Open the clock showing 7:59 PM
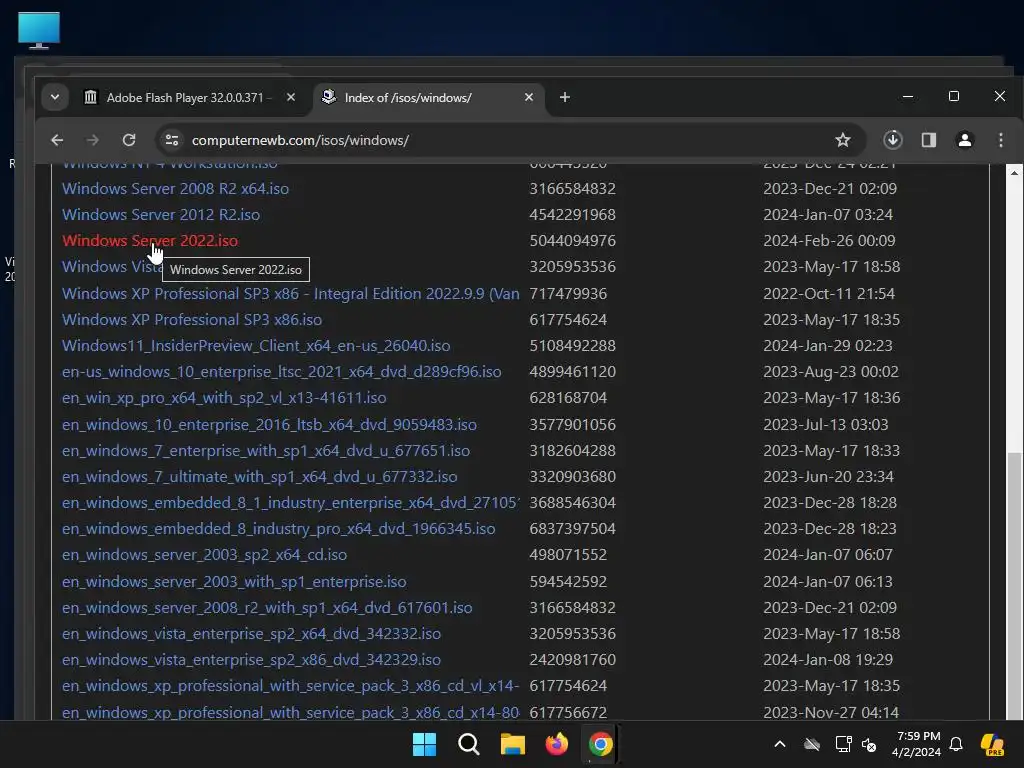The height and width of the screenshot is (768, 1024). tap(916, 744)
